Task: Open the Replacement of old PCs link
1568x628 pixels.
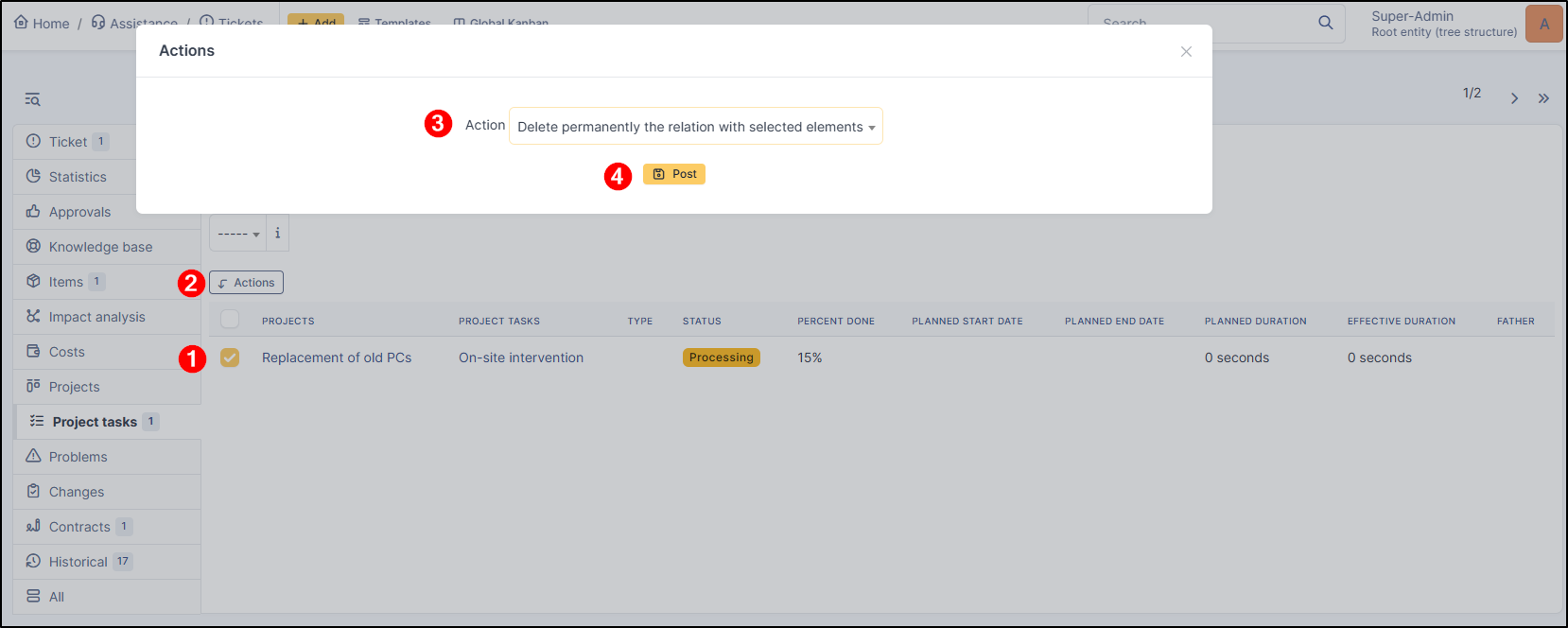Action: (x=337, y=358)
